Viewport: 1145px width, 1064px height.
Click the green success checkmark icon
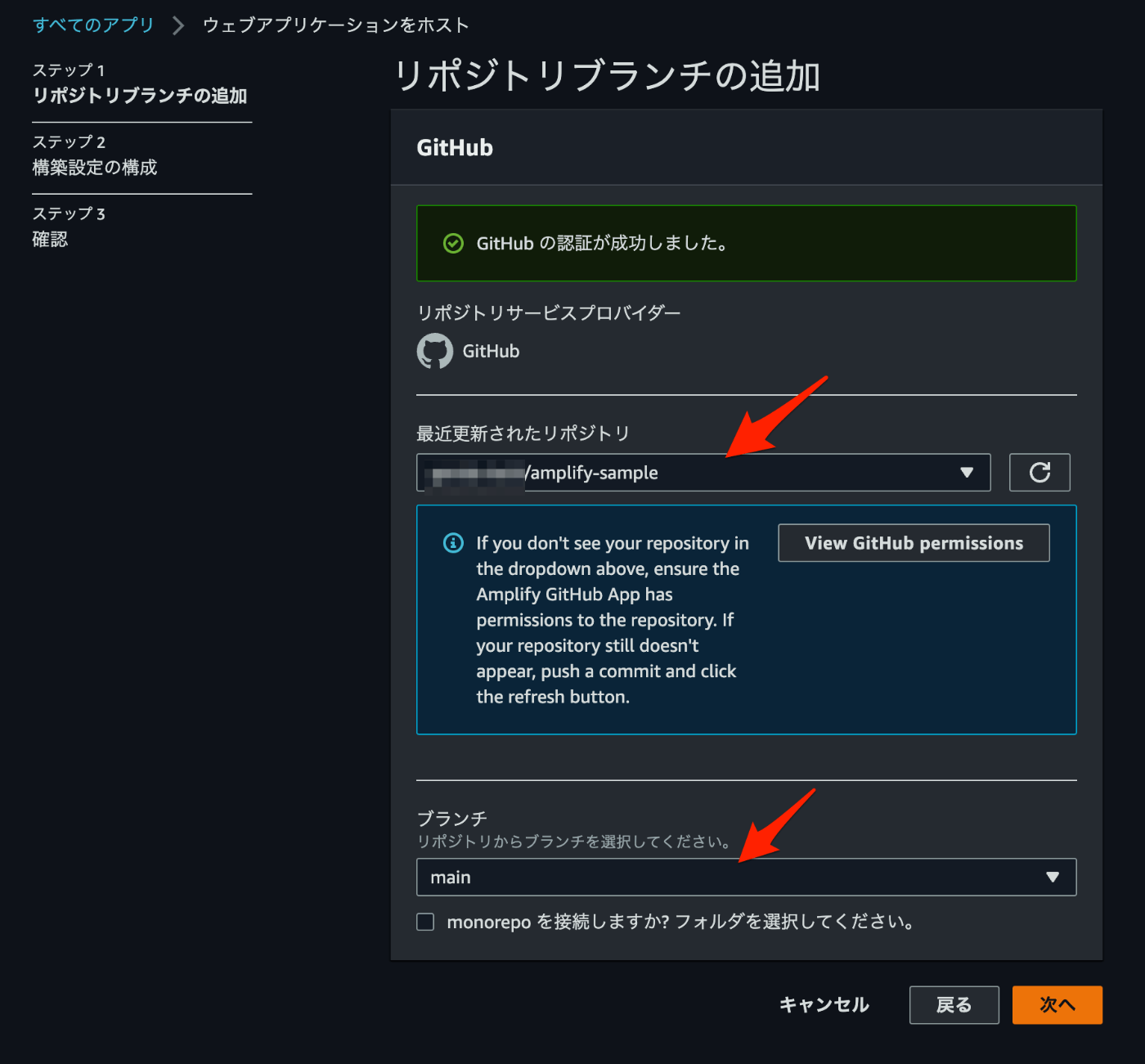pos(453,243)
